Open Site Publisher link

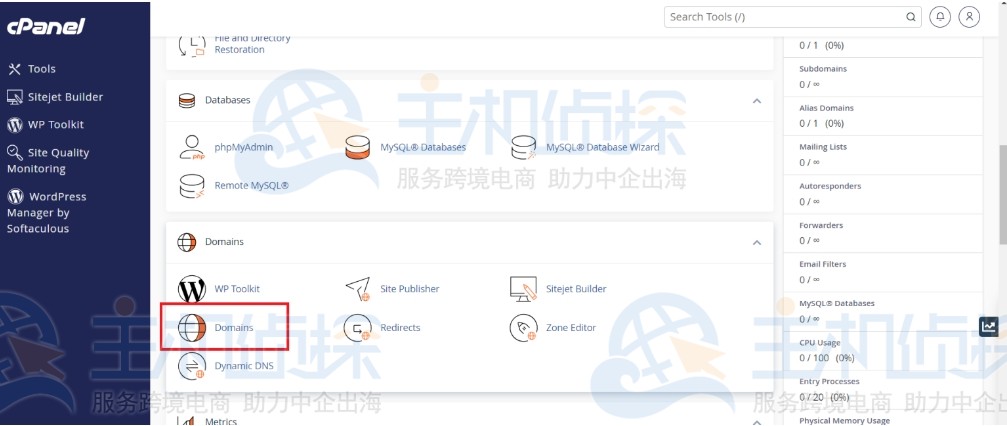pos(410,289)
